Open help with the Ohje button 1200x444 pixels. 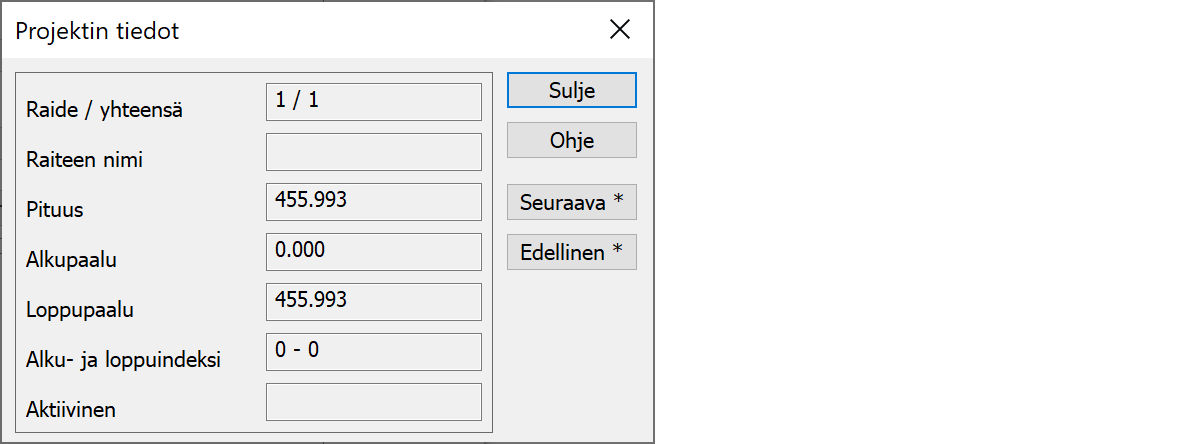point(571,140)
